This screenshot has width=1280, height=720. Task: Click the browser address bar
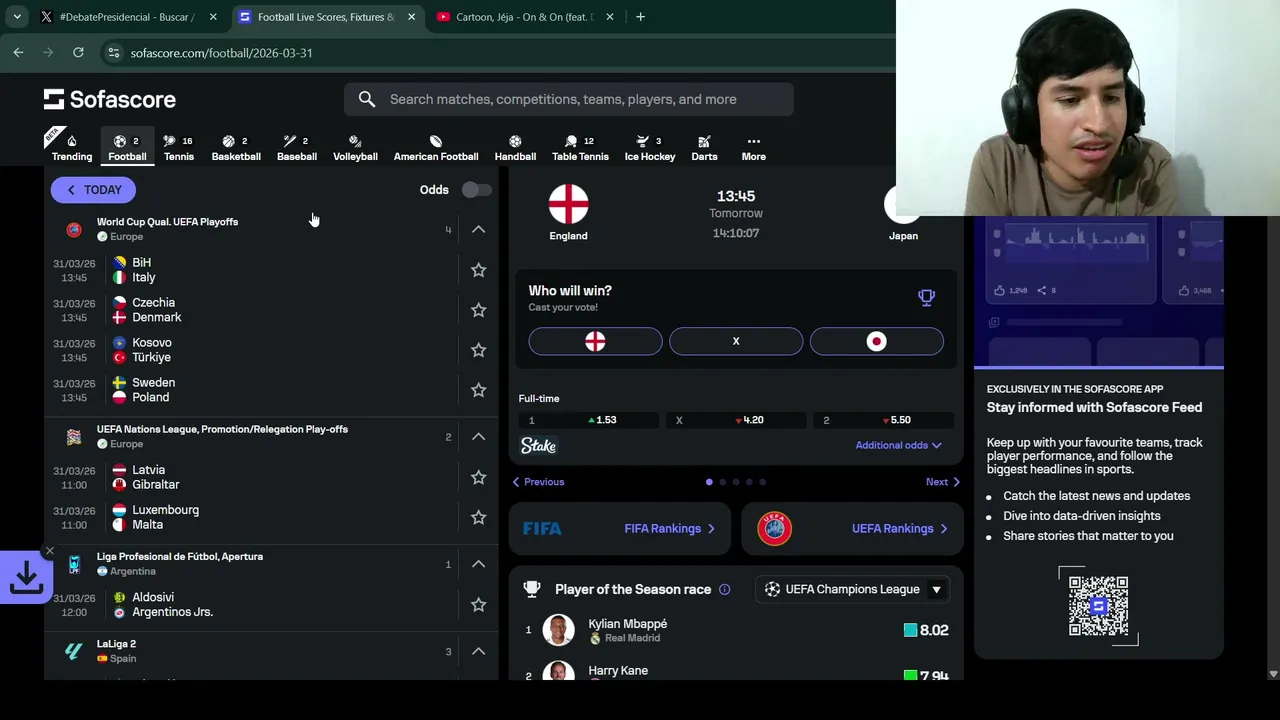pyautogui.click(x=500, y=52)
